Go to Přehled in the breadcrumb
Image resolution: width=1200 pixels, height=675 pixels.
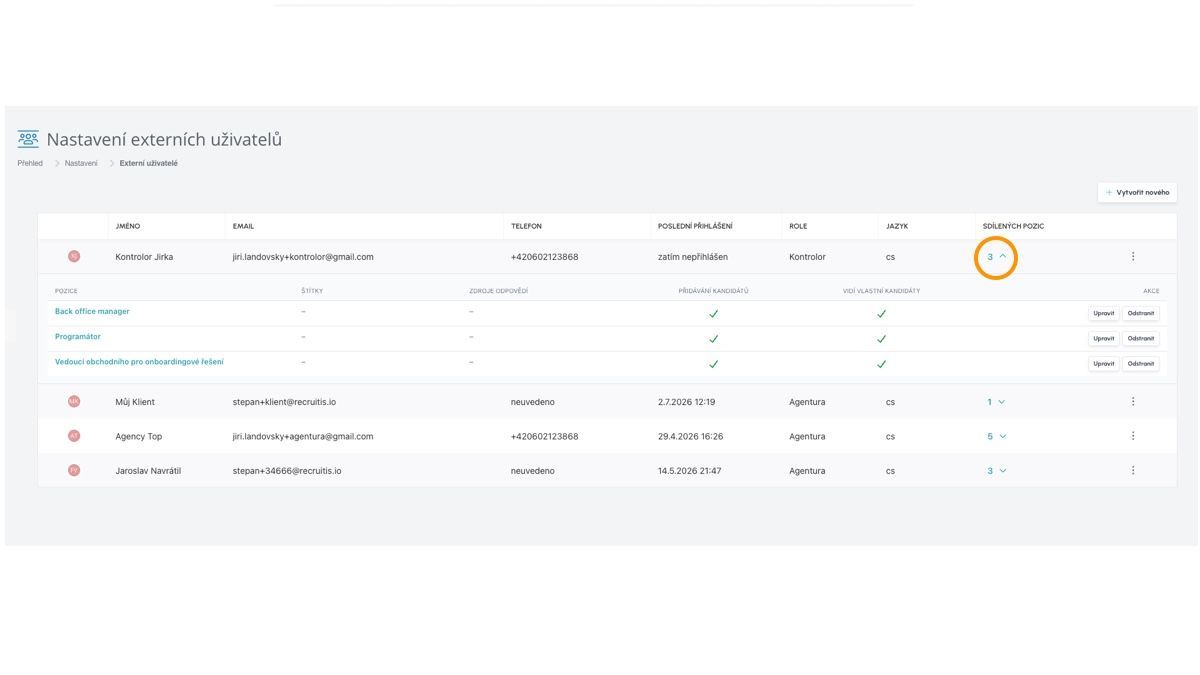point(30,163)
